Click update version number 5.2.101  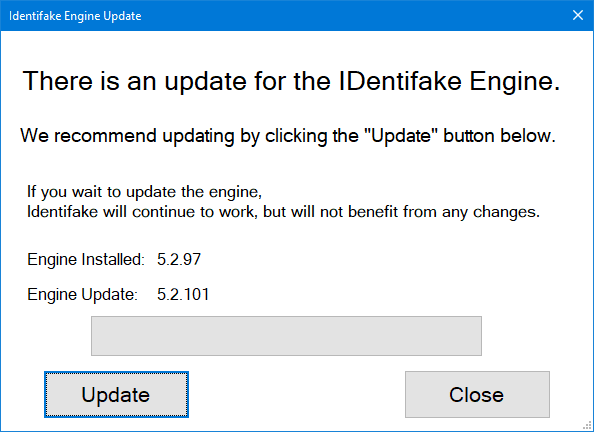(183, 294)
